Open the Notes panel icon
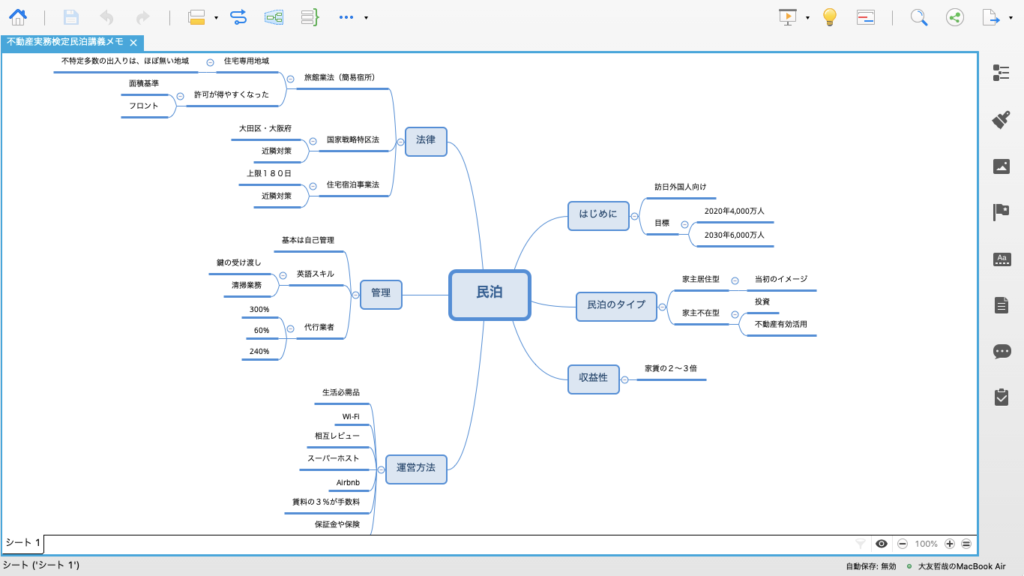The image size is (1024, 576). [x=1001, y=305]
